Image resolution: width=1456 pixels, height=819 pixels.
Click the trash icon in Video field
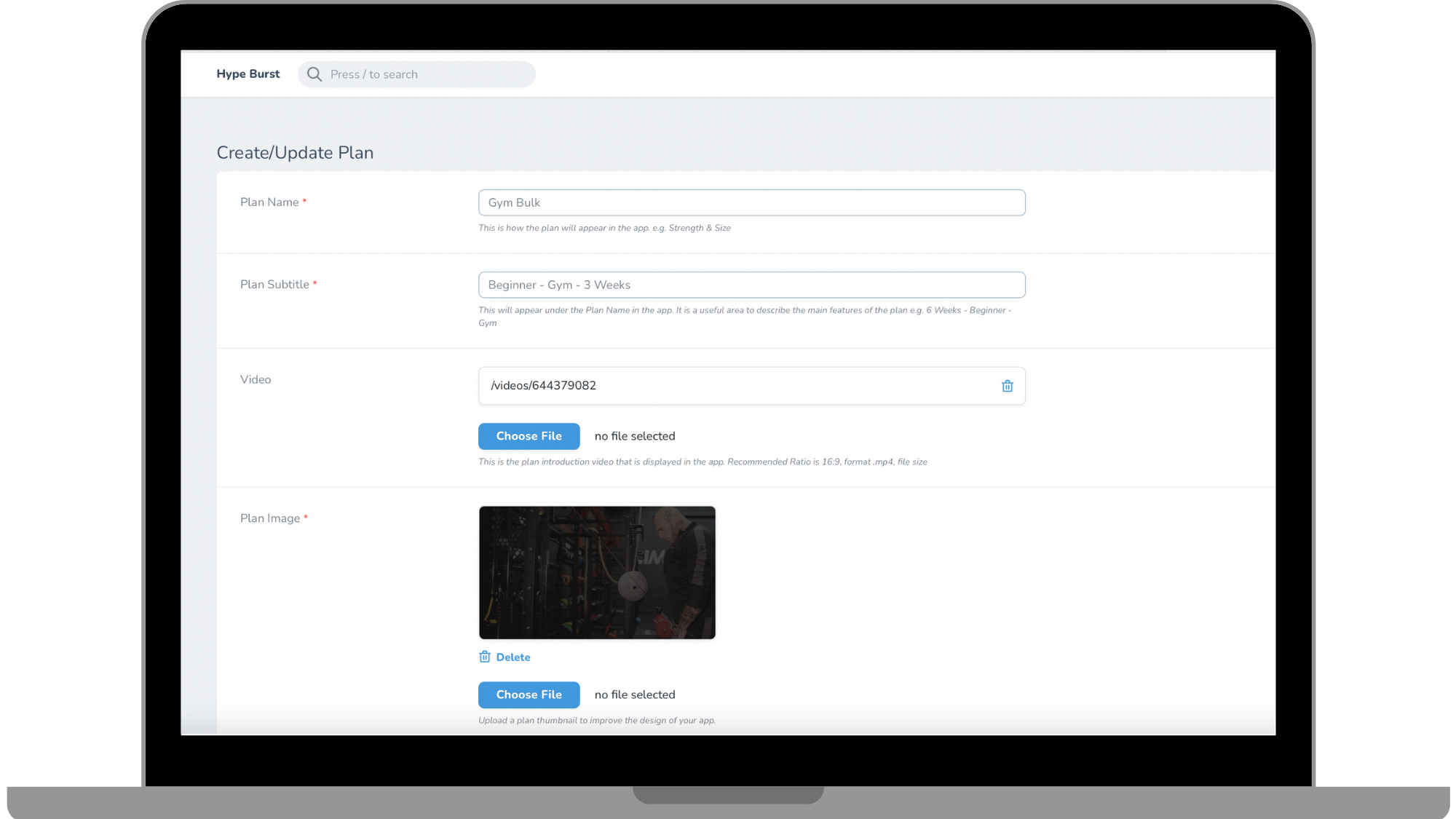point(1007,386)
